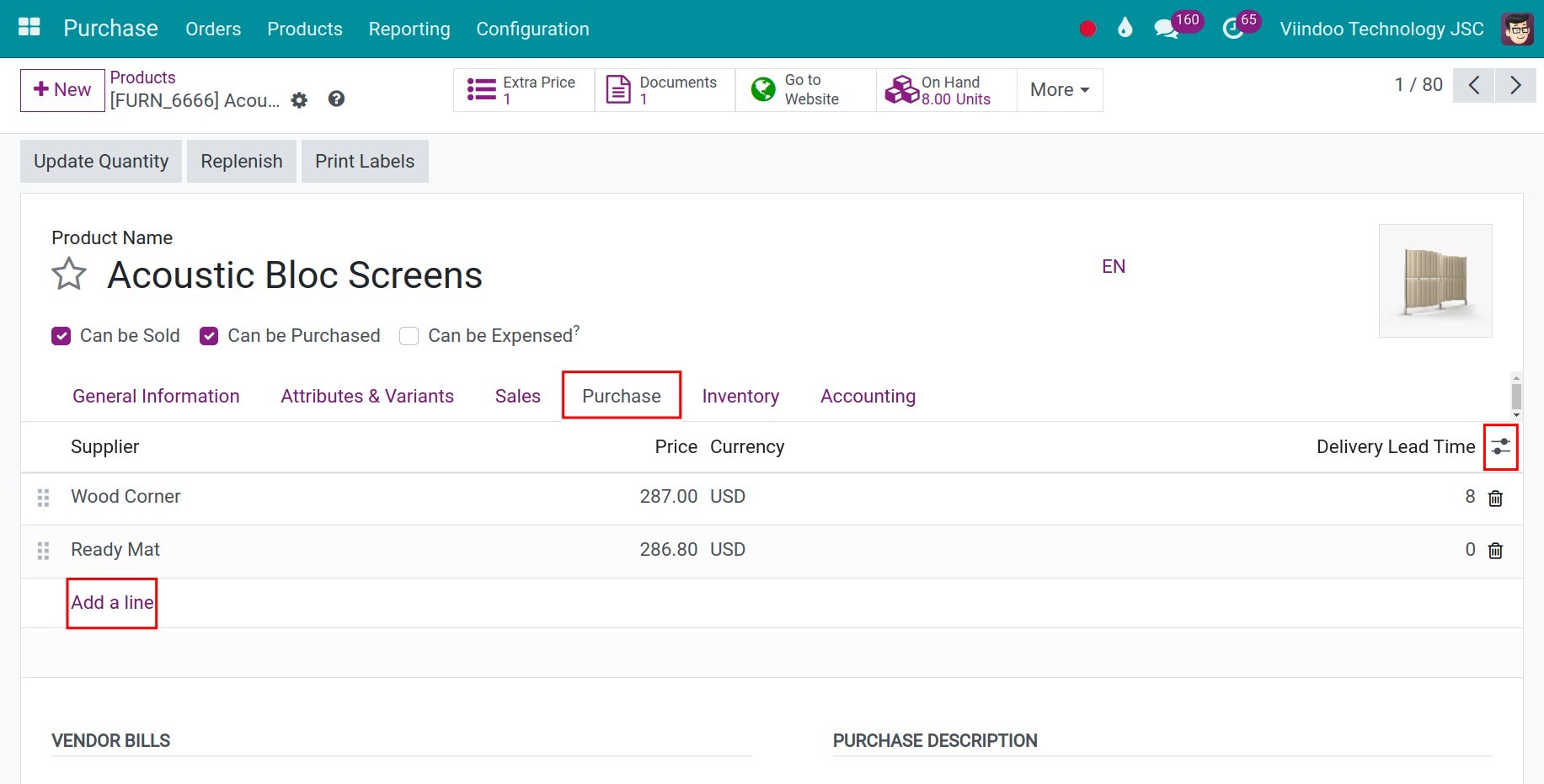Click the lead time value 8

1470,497
